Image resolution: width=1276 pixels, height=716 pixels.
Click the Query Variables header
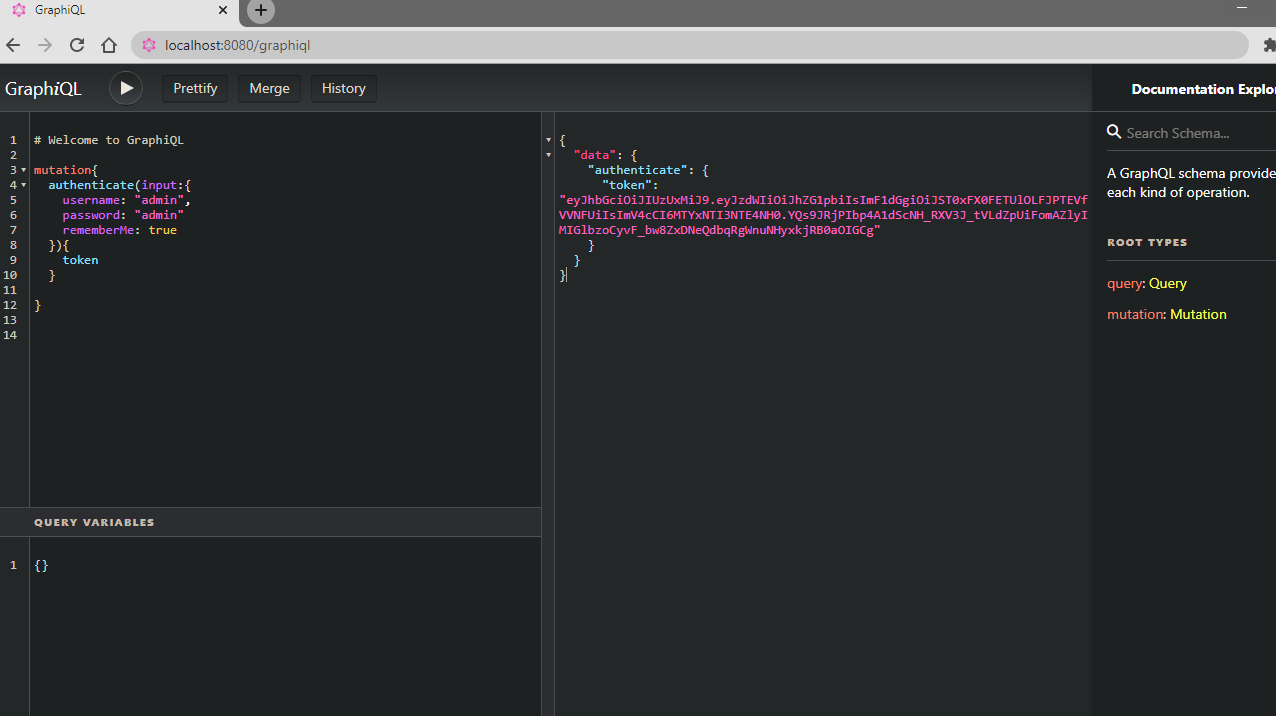(270, 522)
